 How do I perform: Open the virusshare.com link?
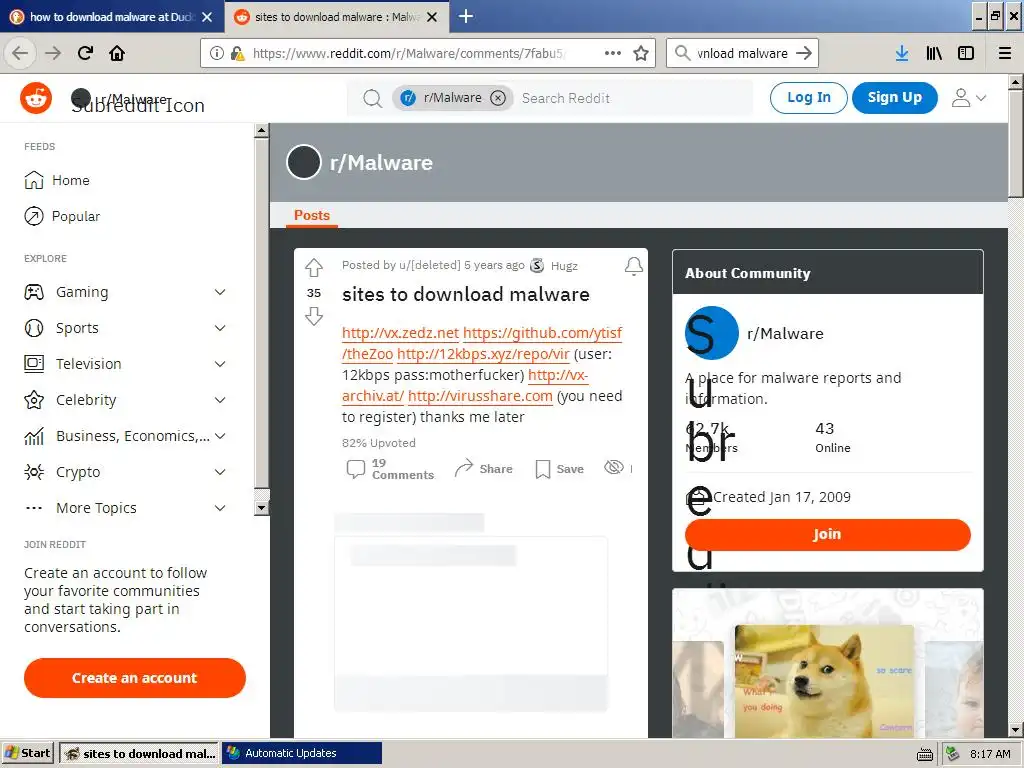pos(480,396)
